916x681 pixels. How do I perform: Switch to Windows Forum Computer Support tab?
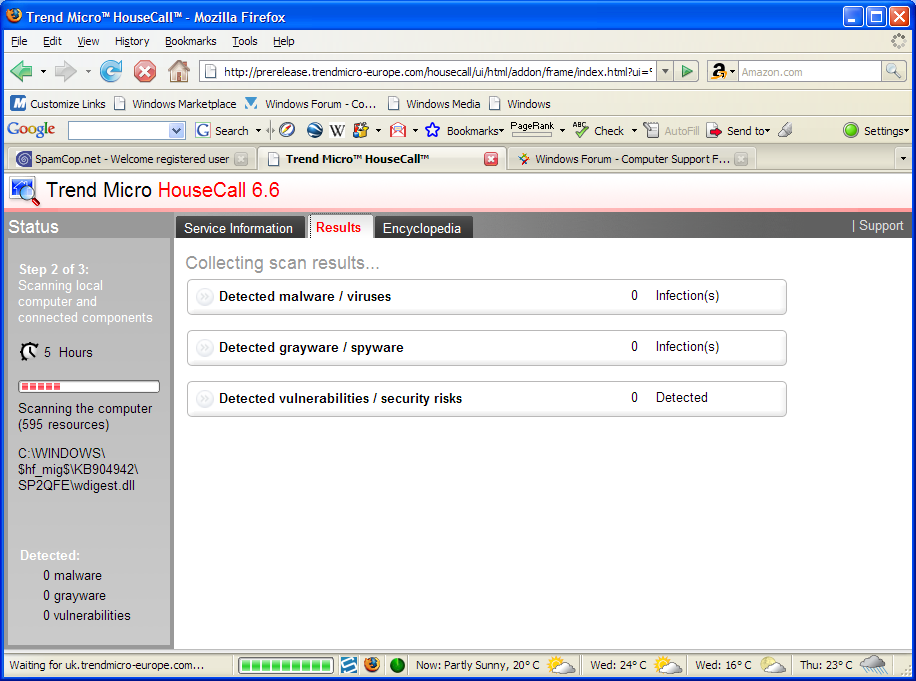pos(632,159)
